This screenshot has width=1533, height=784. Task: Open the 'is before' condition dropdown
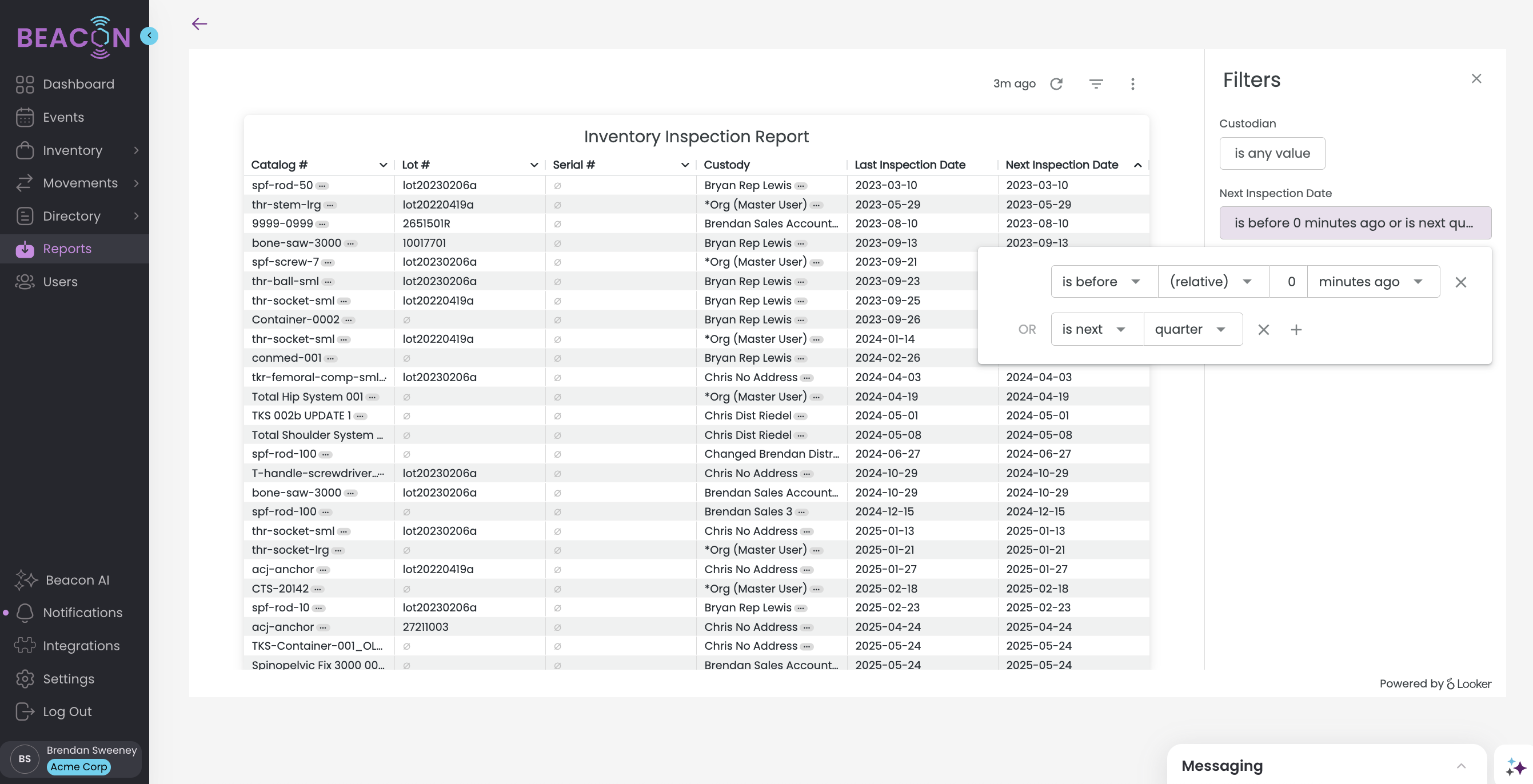click(x=1101, y=282)
